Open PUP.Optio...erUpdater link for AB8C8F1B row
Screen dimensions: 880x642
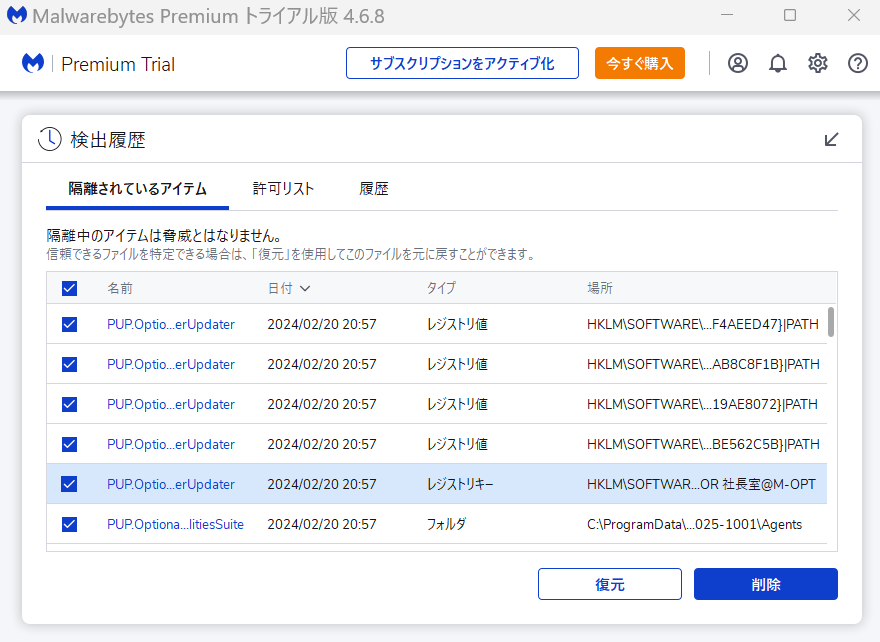pos(171,364)
